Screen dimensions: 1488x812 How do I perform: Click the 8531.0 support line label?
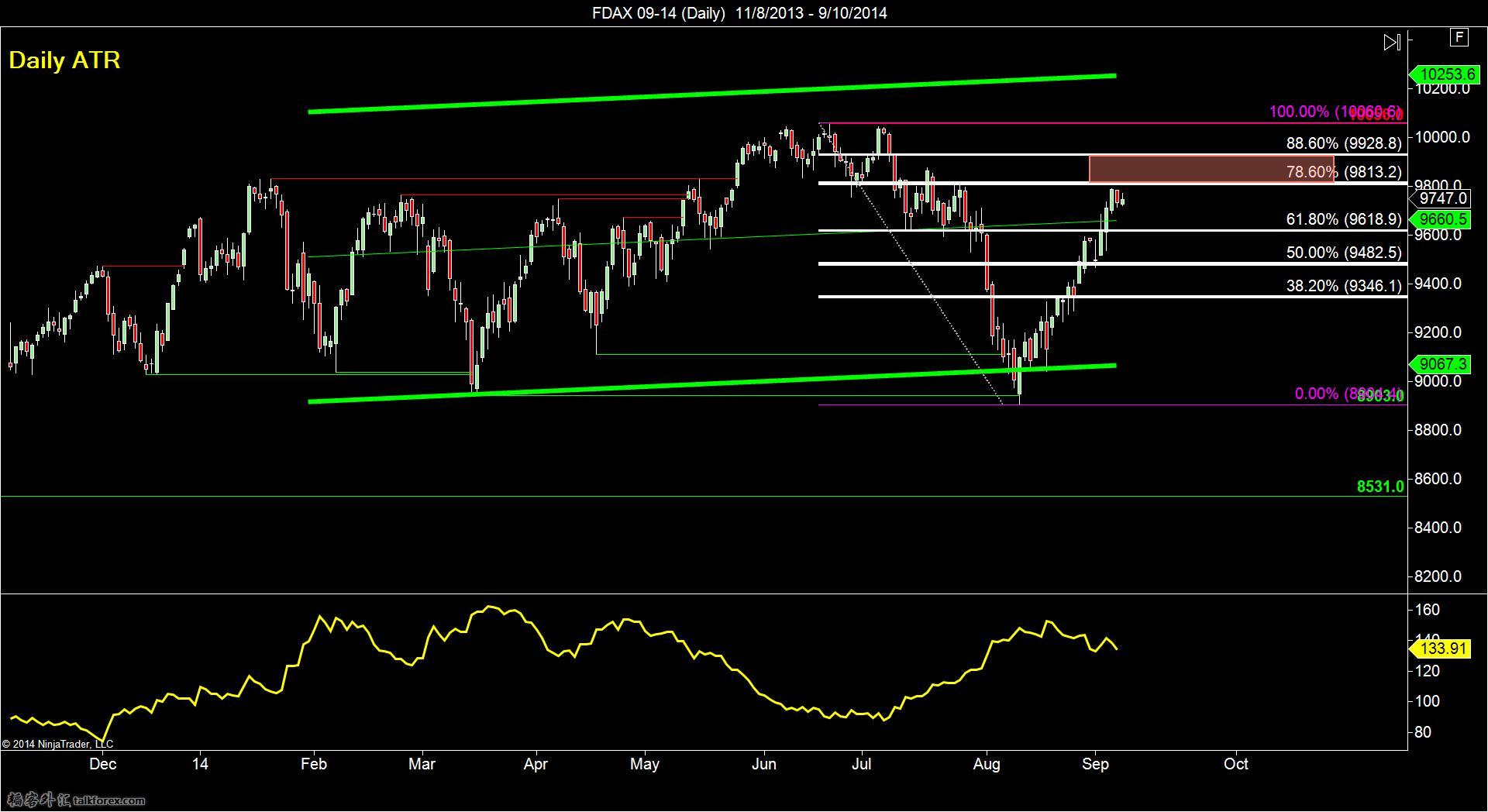click(x=1380, y=487)
